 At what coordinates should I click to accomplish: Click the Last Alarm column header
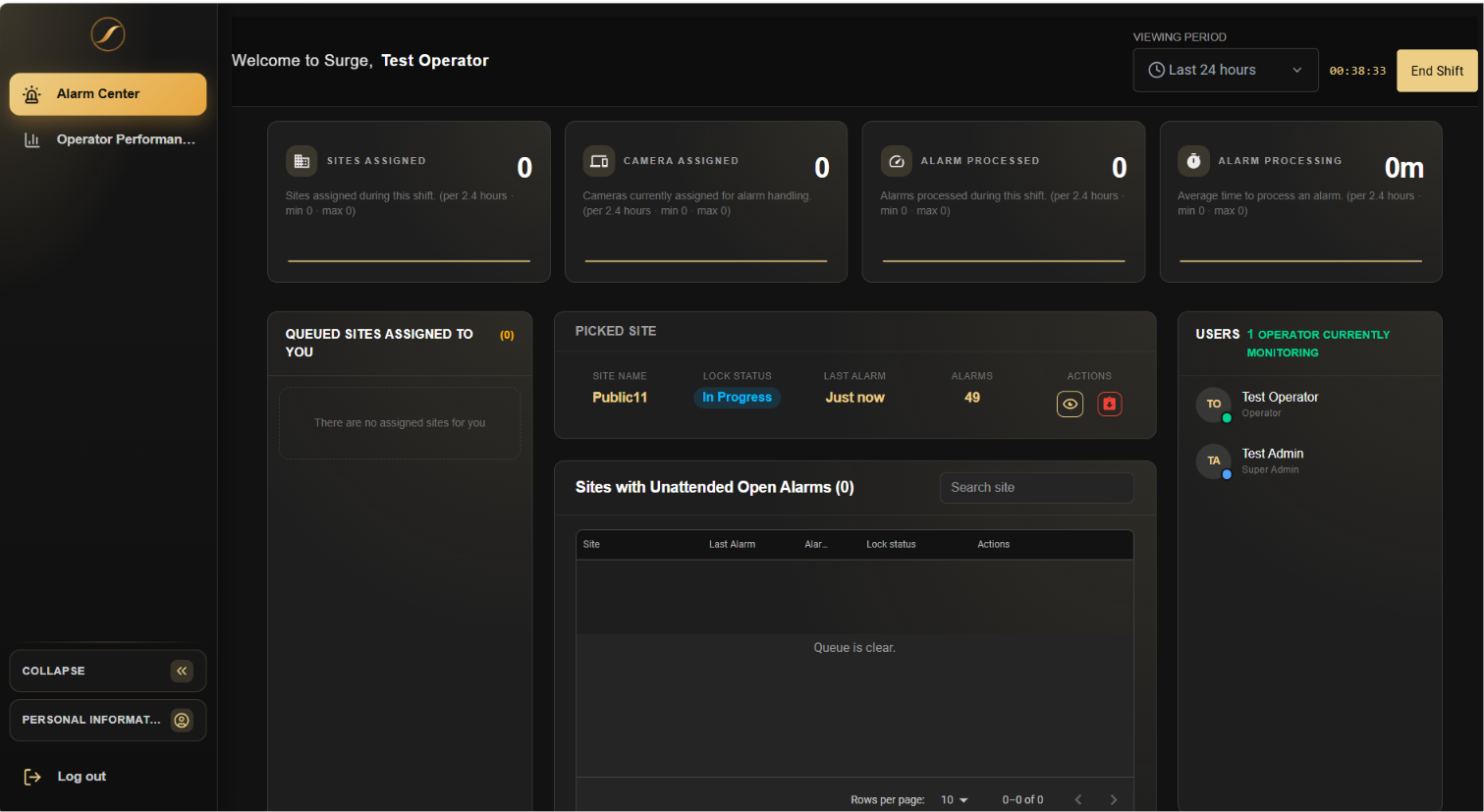pos(732,544)
